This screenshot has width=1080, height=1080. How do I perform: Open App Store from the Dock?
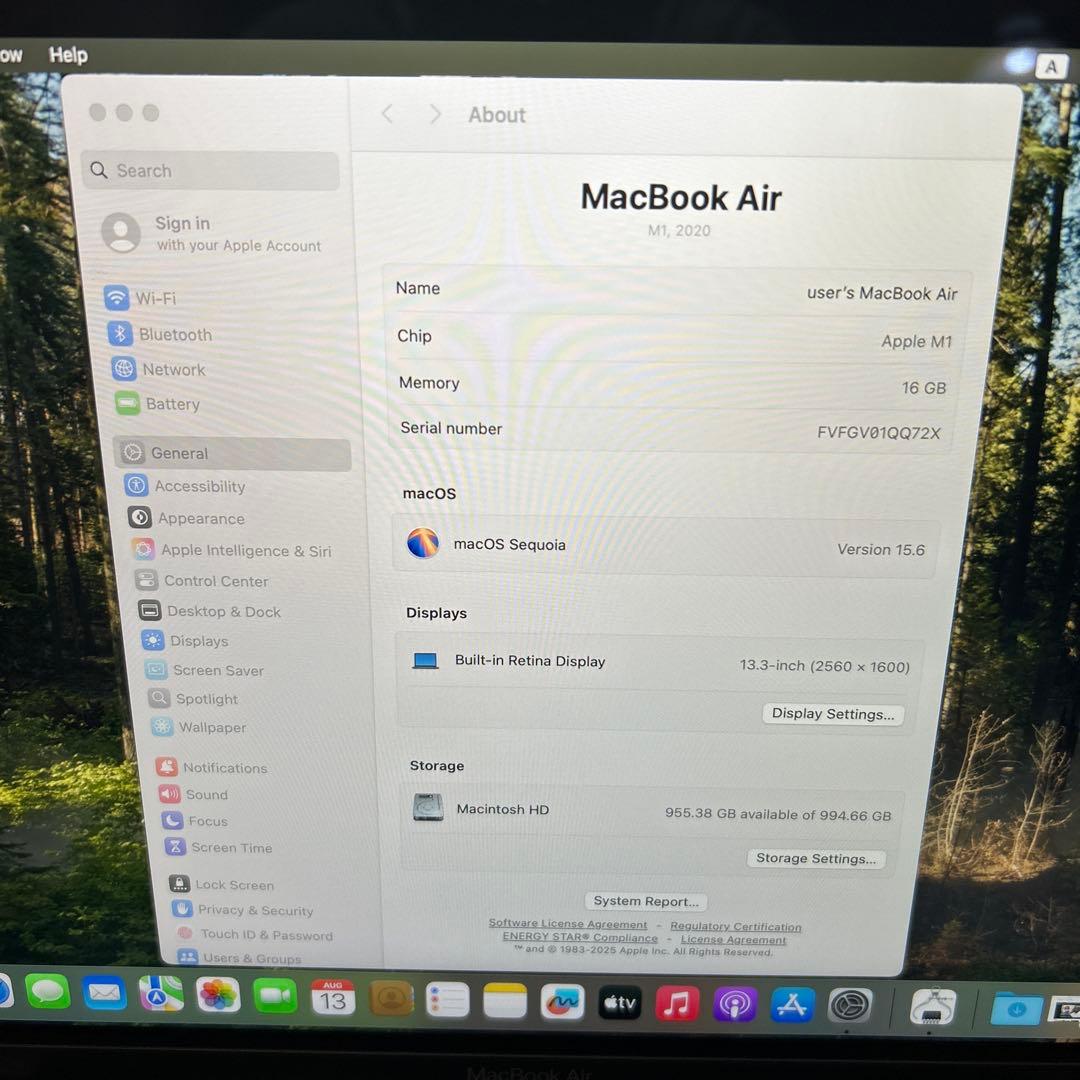(x=792, y=1006)
